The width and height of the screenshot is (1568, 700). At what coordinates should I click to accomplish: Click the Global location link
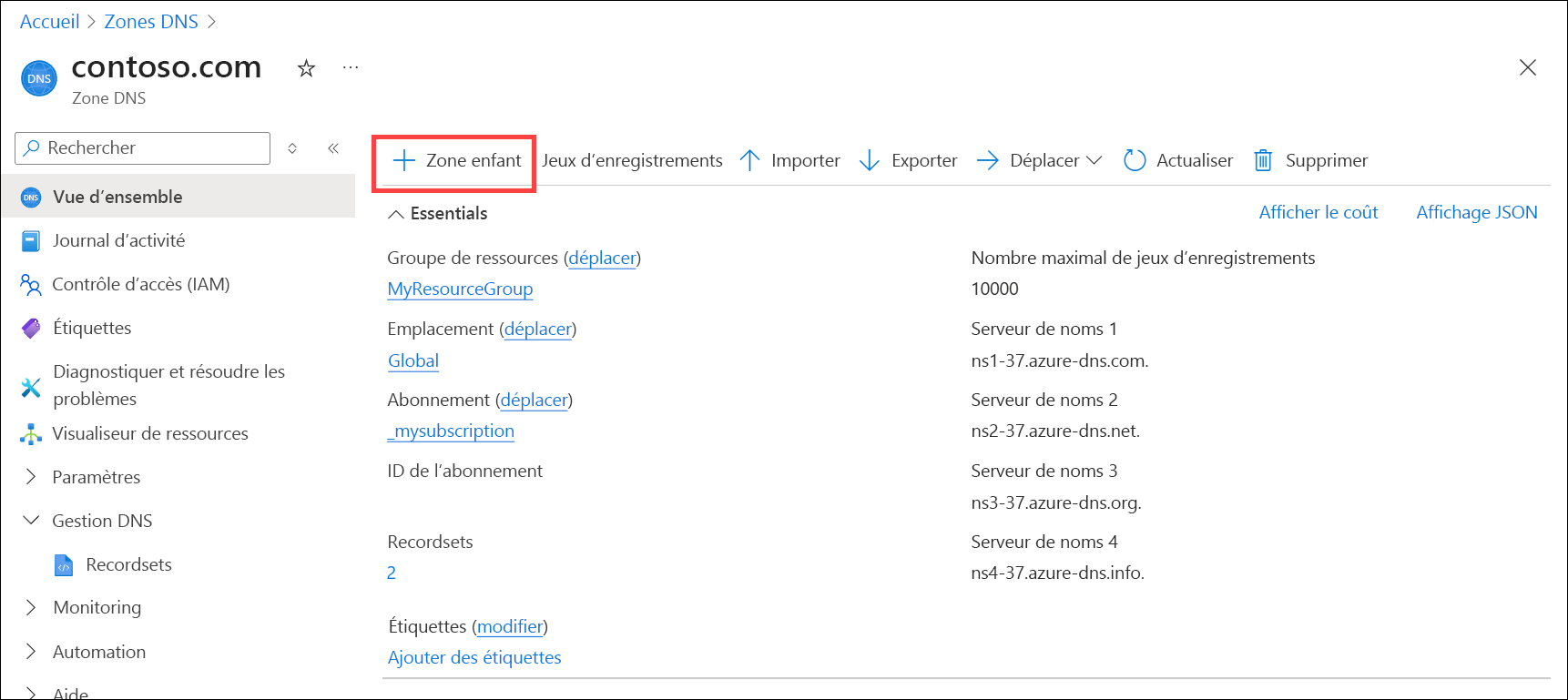click(x=413, y=360)
